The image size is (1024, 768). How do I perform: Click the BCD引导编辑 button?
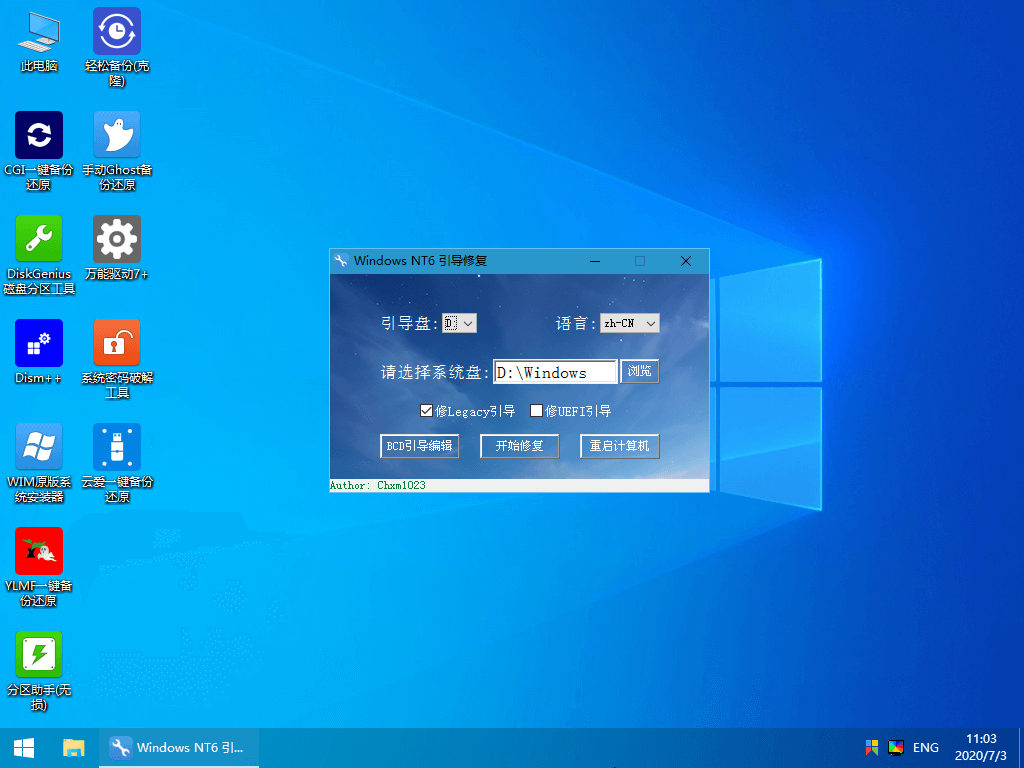[x=419, y=446]
